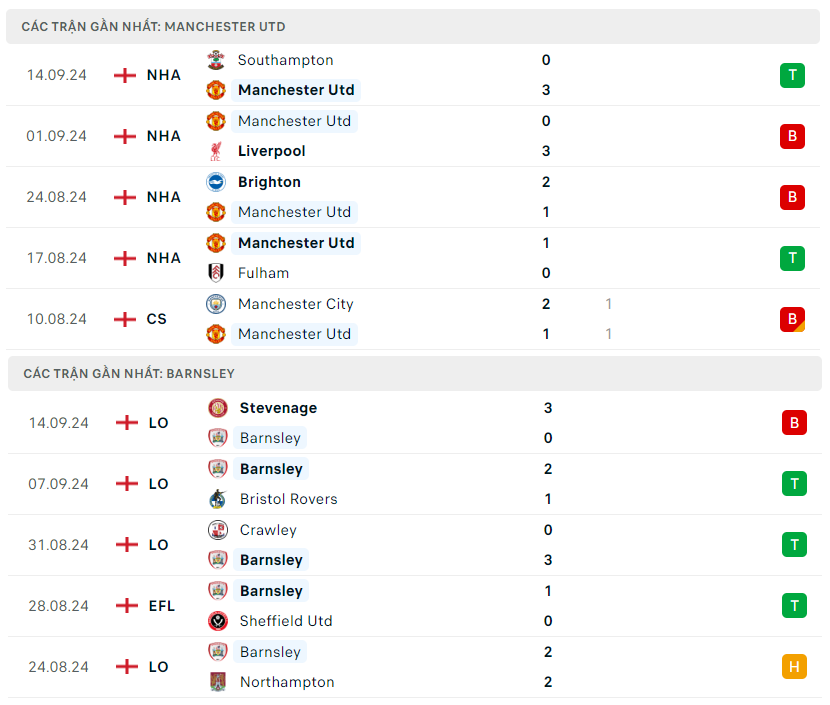Open the Stevenage team link

point(278,408)
